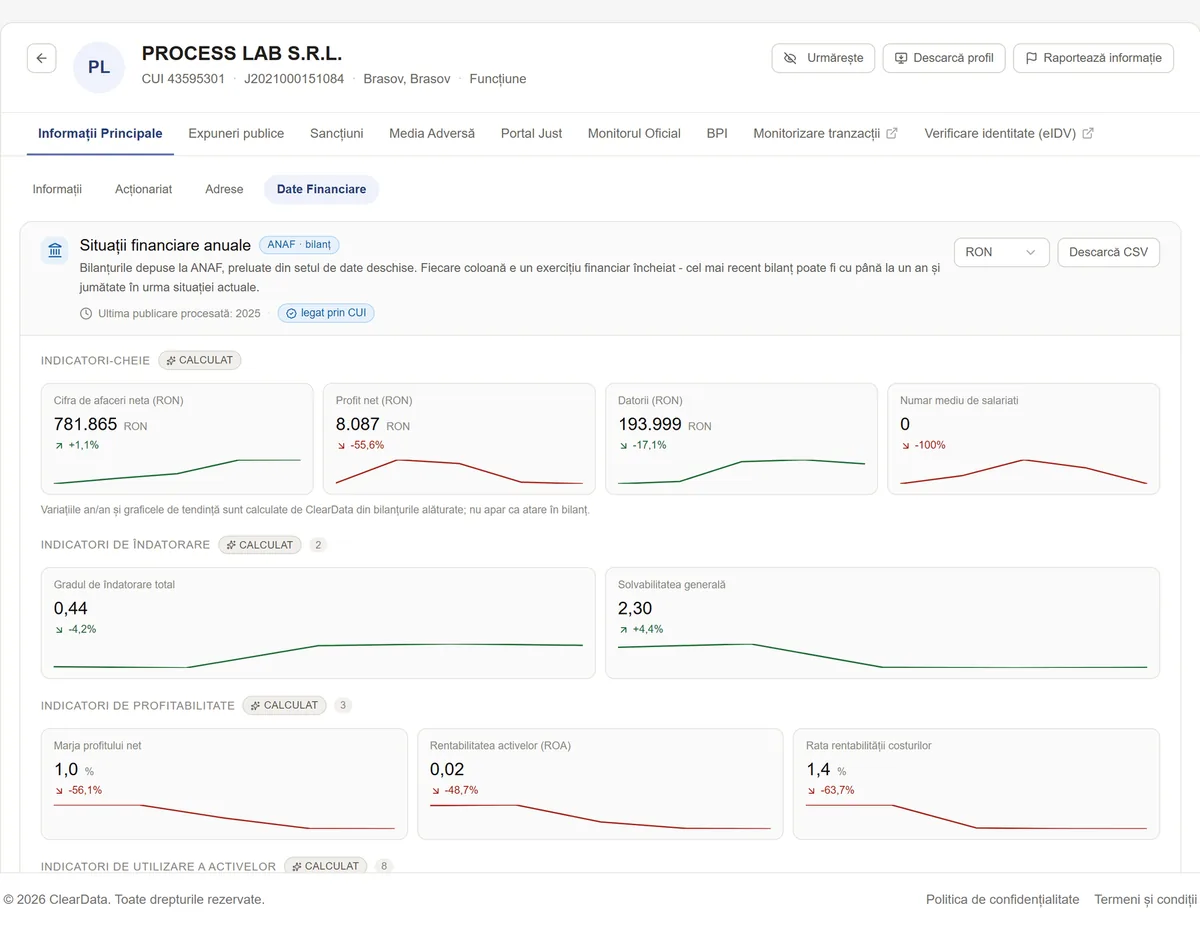Open the RON currency dropdown

[1001, 252]
